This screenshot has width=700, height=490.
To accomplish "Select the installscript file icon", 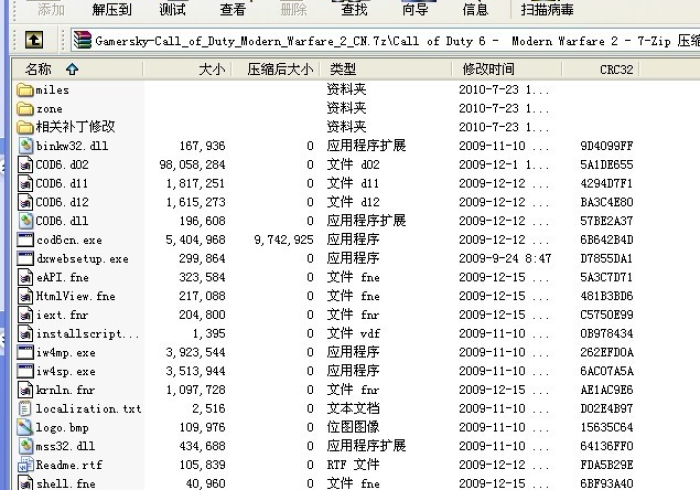I will pos(25,333).
